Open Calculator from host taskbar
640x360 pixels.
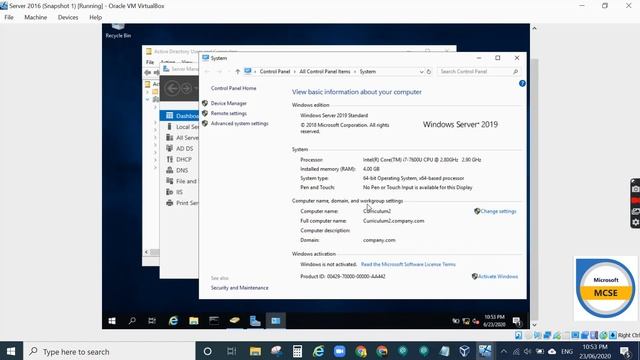[297, 351]
